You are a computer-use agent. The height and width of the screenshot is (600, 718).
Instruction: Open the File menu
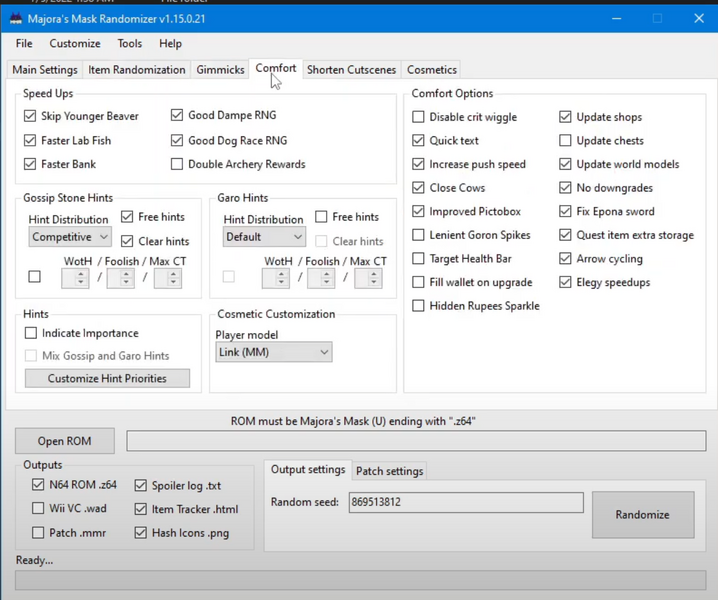click(x=24, y=44)
